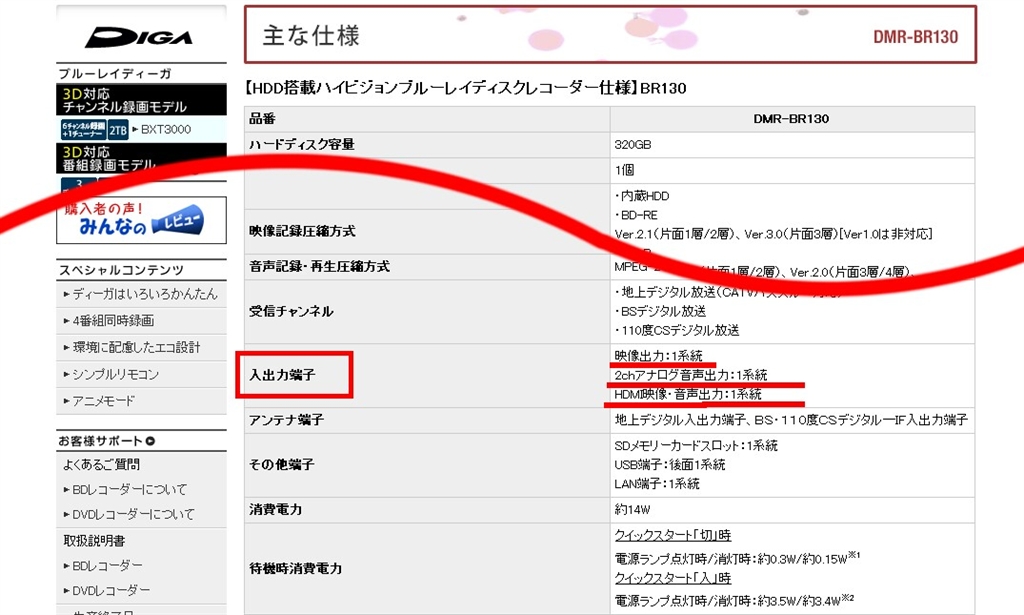Click HDMI映像・音声出力:1系統 text
Viewport: 1024px width, 615px height.
click(x=688, y=394)
